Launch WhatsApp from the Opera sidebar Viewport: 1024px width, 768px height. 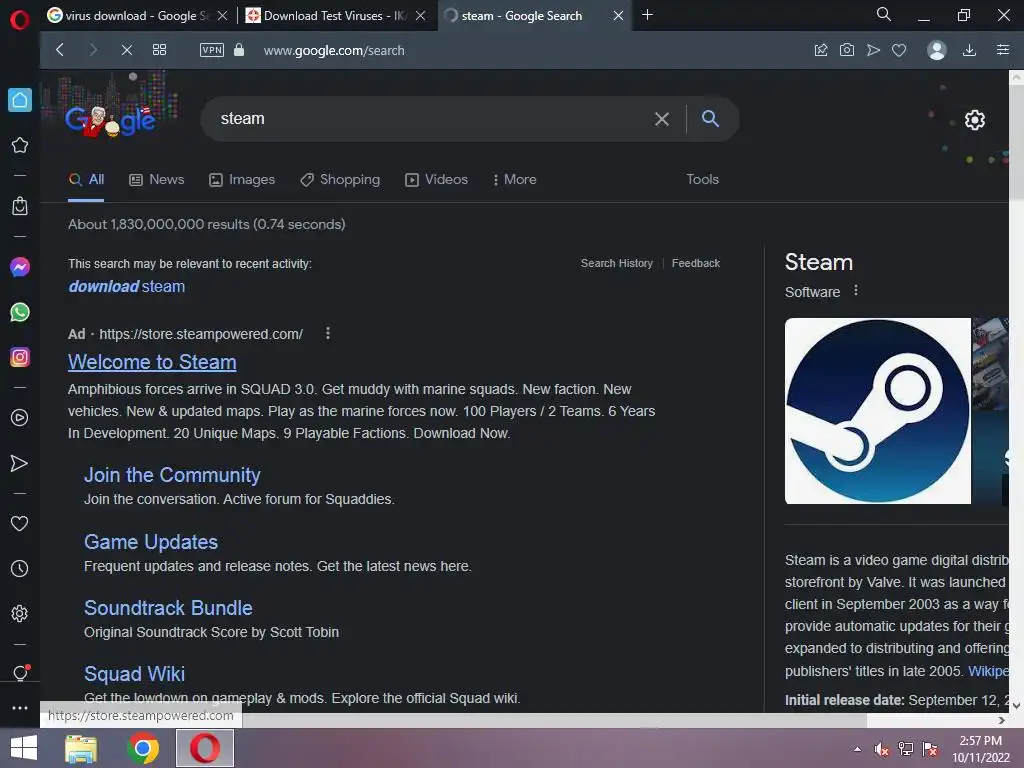20,312
